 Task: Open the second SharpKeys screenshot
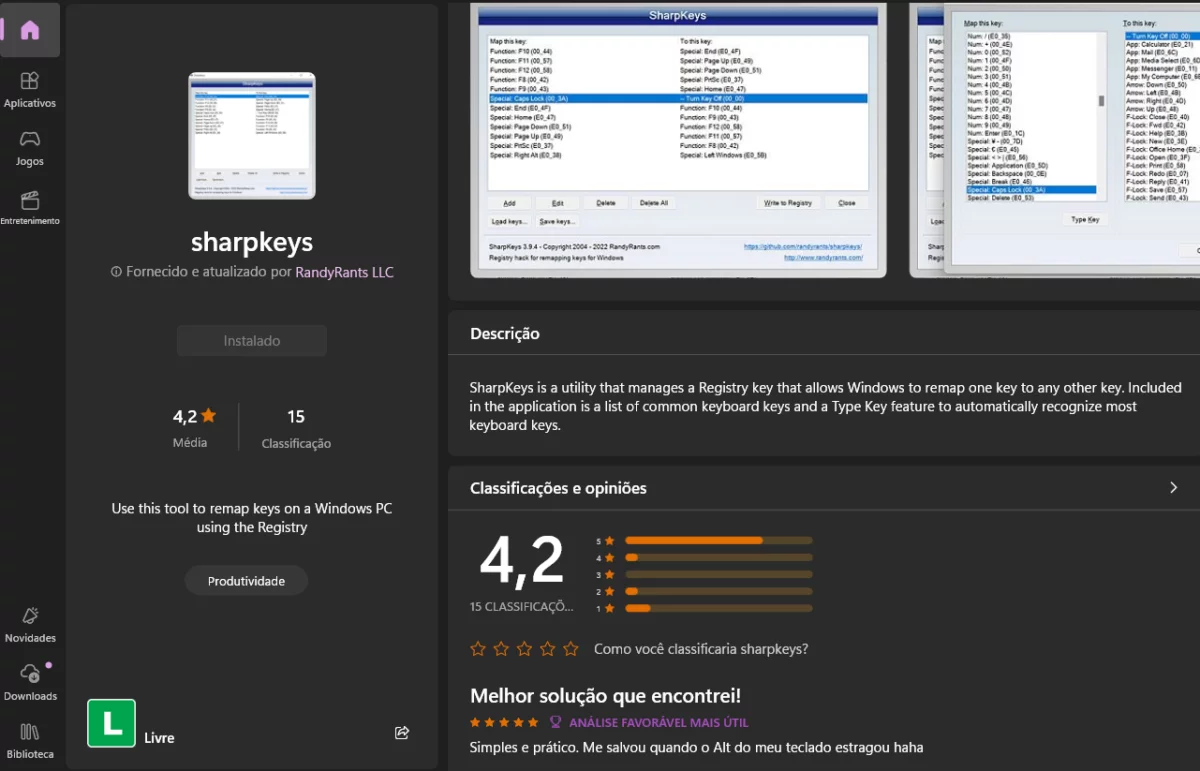point(1055,140)
